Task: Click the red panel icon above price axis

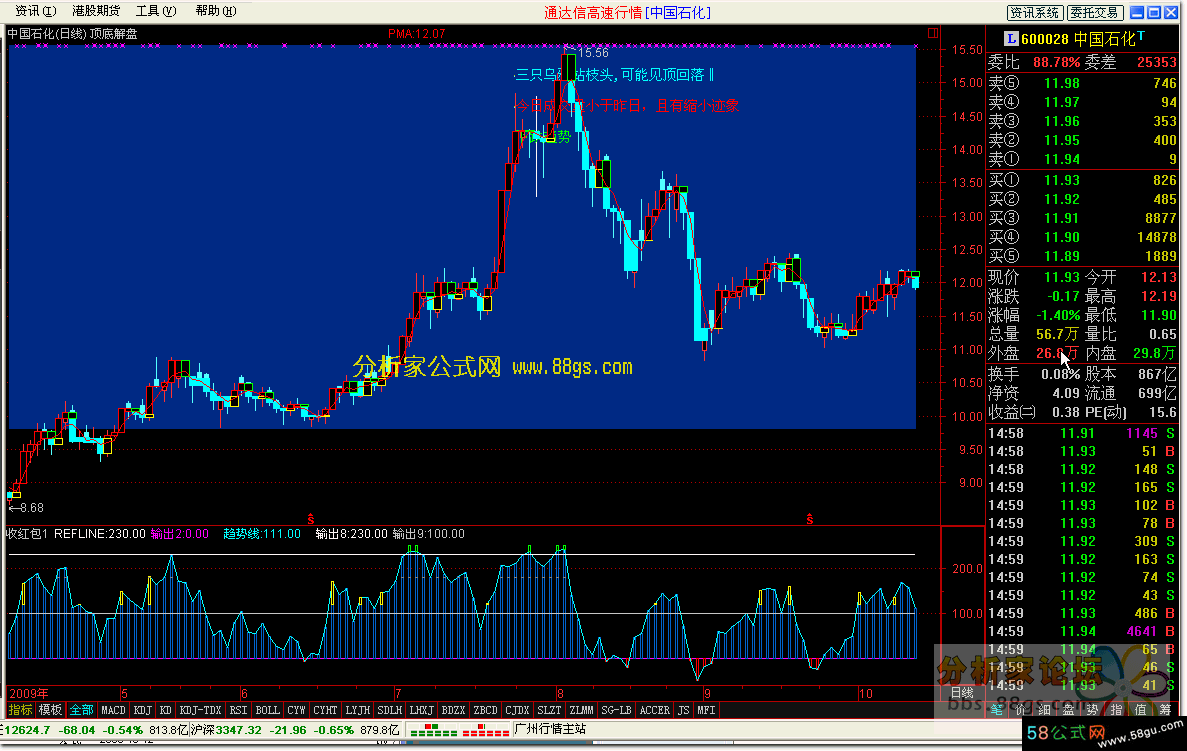Action: pyautogui.click(x=932, y=33)
